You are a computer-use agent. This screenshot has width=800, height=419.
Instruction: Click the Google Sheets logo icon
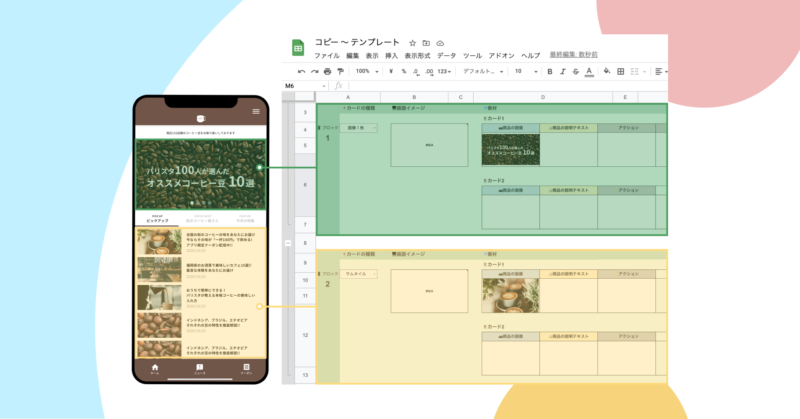tap(298, 48)
